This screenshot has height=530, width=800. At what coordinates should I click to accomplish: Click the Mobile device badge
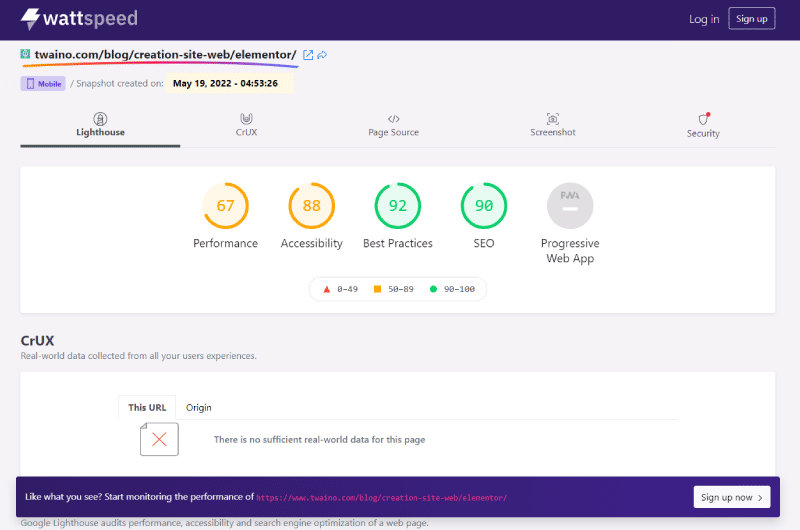coord(43,84)
